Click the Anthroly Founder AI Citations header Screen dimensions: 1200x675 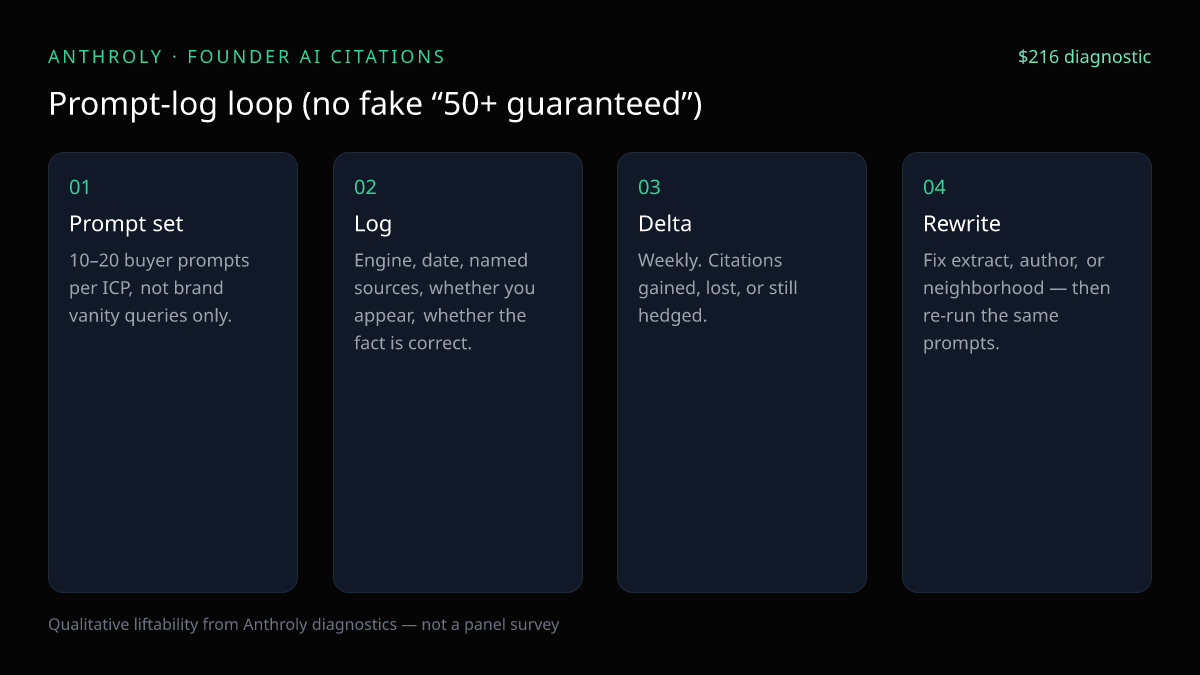pos(247,57)
